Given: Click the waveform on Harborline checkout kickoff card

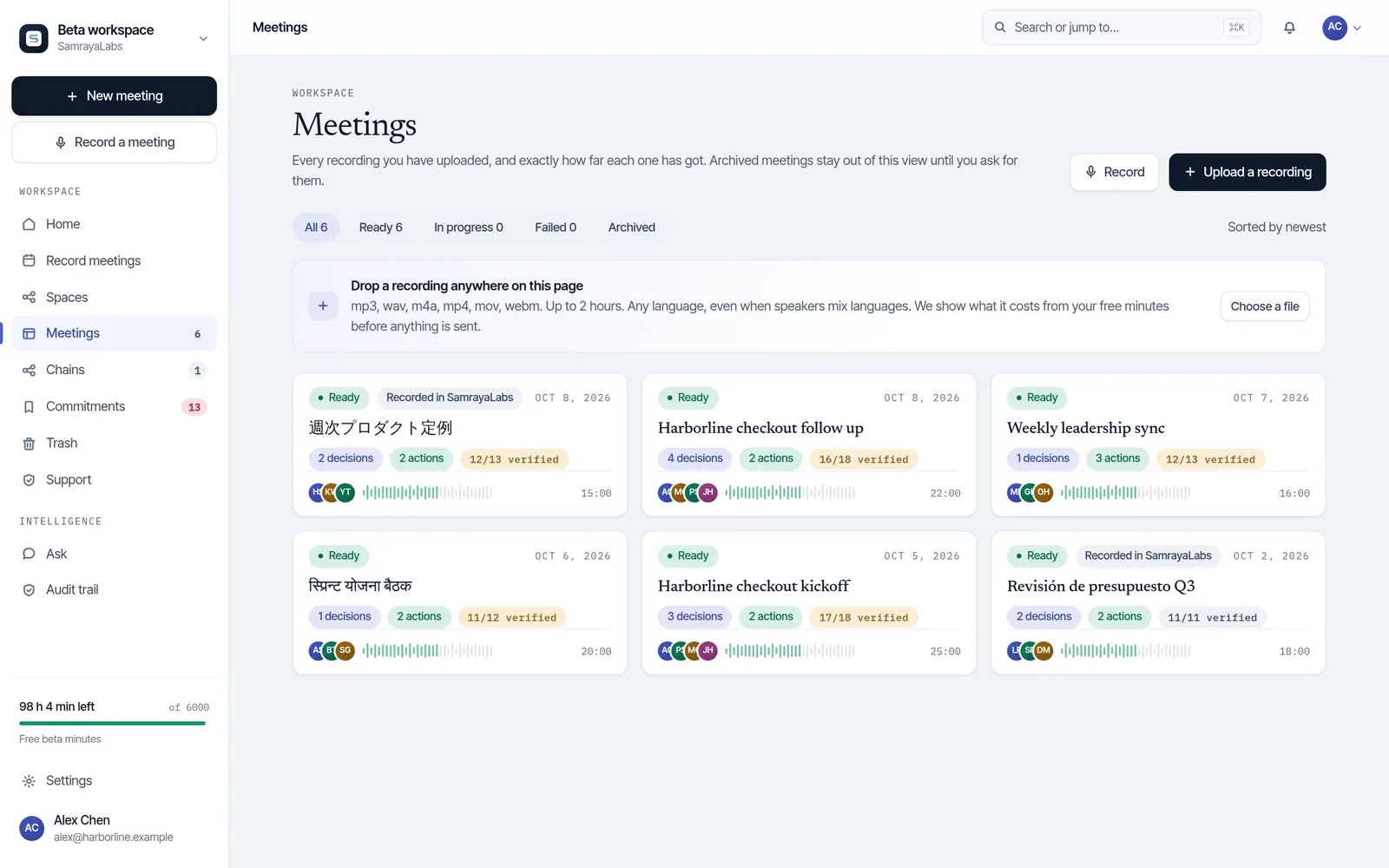Looking at the screenshot, I should tap(790, 650).
